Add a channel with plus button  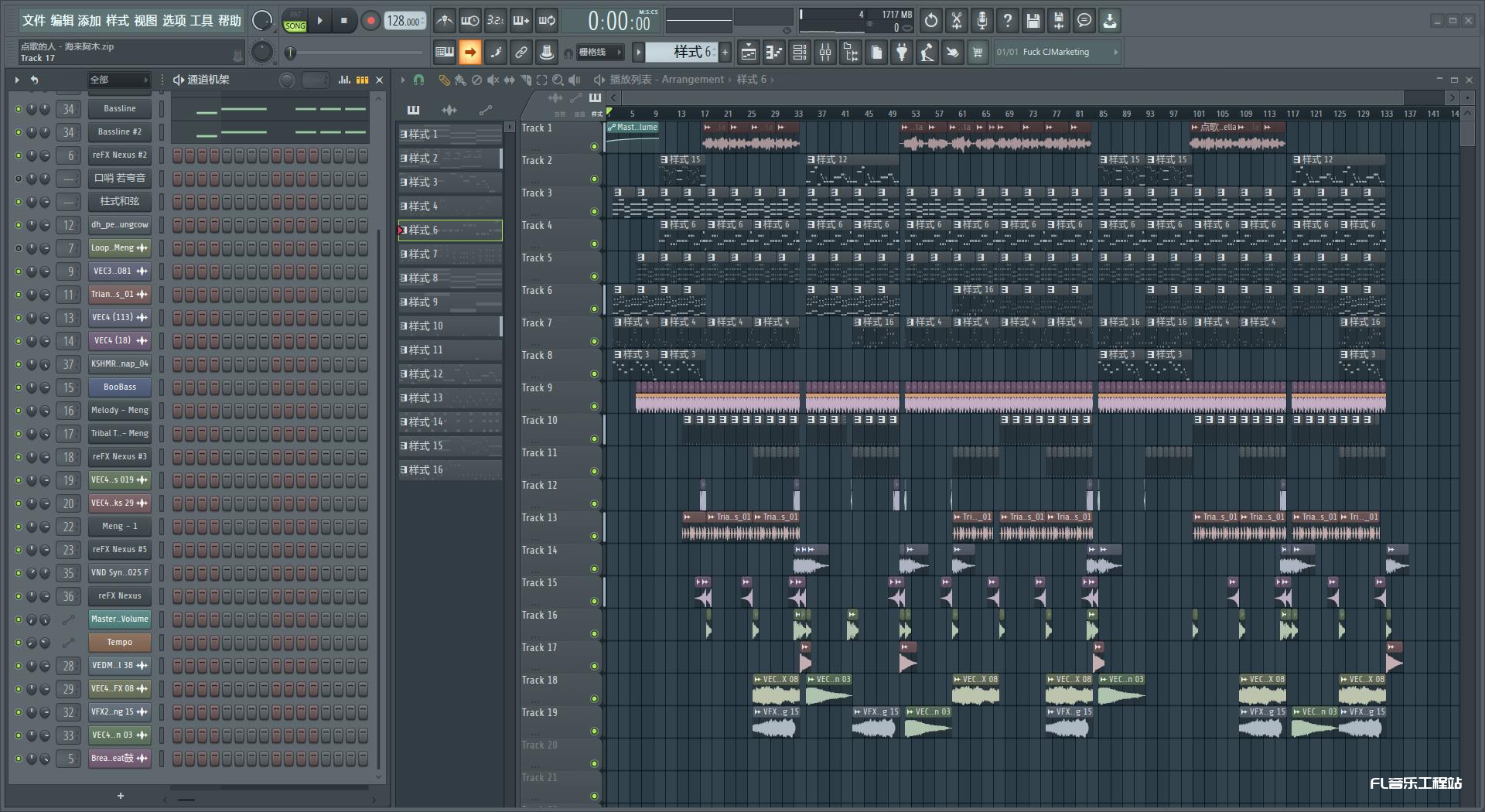[x=120, y=796]
